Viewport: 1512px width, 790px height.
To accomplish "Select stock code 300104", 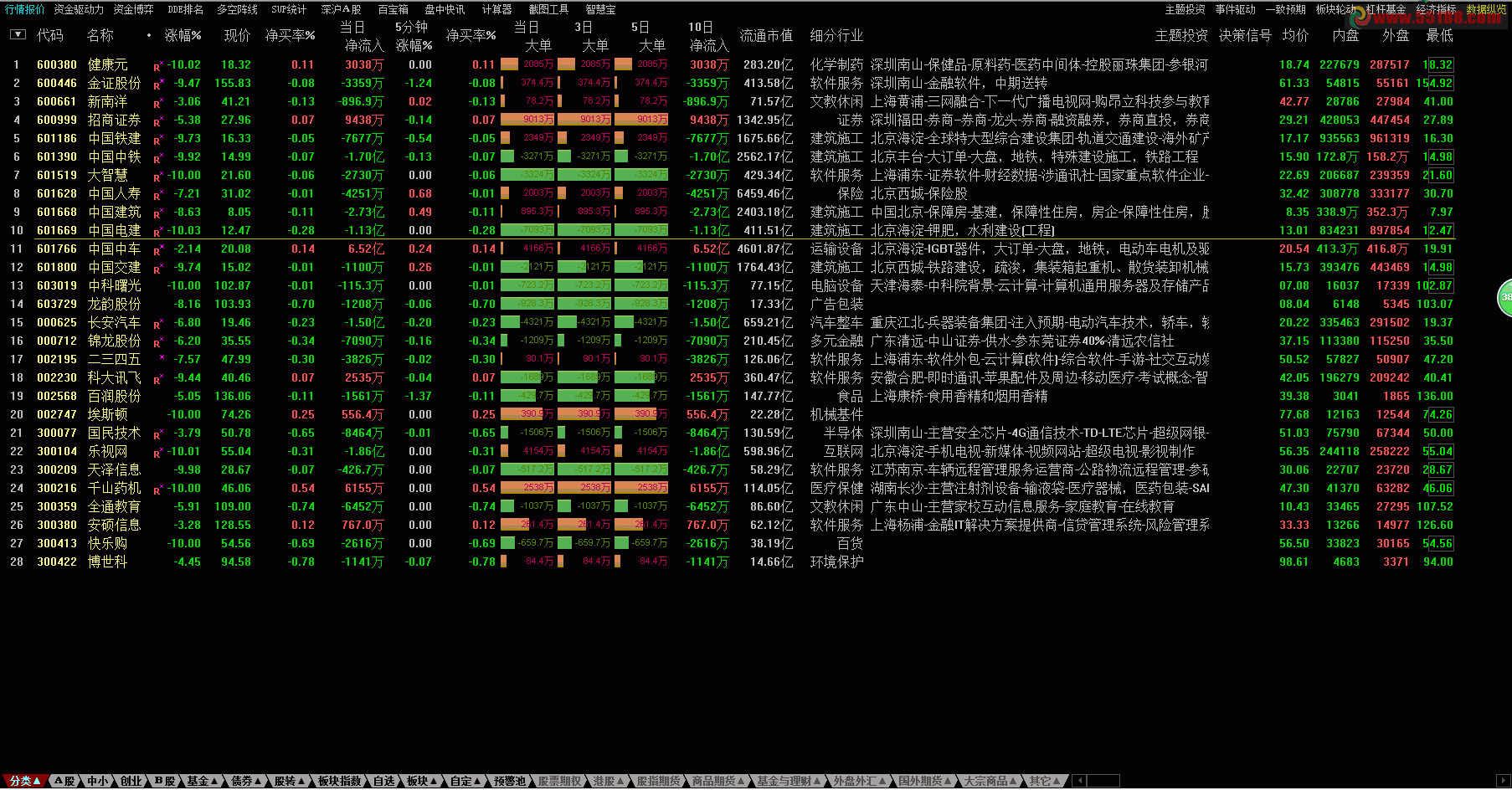I will (x=57, y=451).
